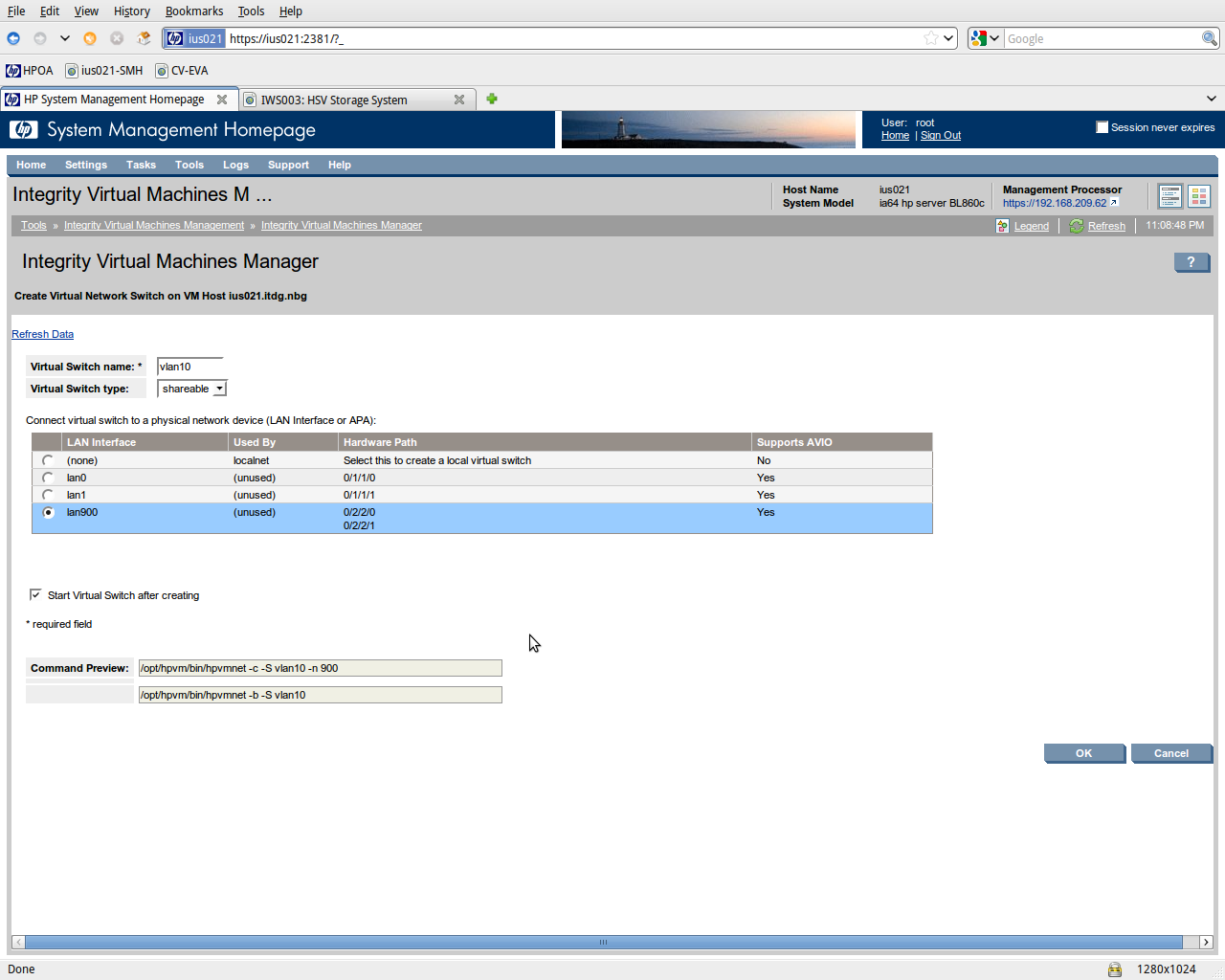Toggle Start Virtual Switch after creating checkbox
1225x980 pixels.
click(x=35, y=594)
